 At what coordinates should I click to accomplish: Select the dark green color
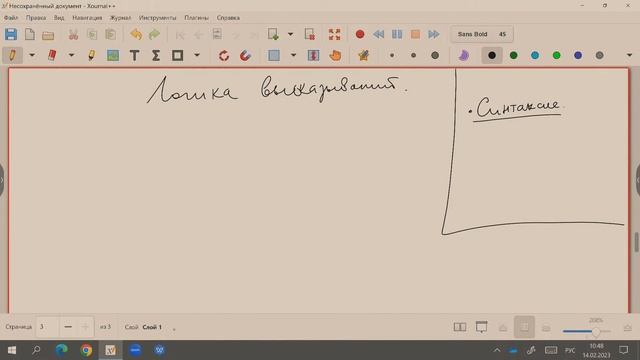click(x=513, y=55)
